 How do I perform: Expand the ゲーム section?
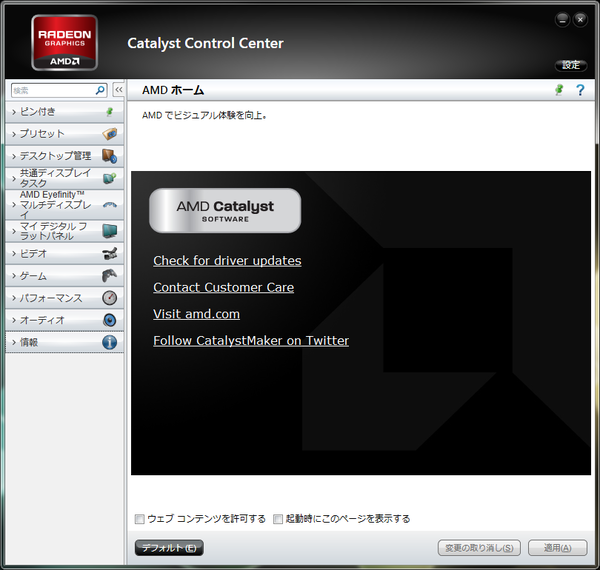pos(64,275)
